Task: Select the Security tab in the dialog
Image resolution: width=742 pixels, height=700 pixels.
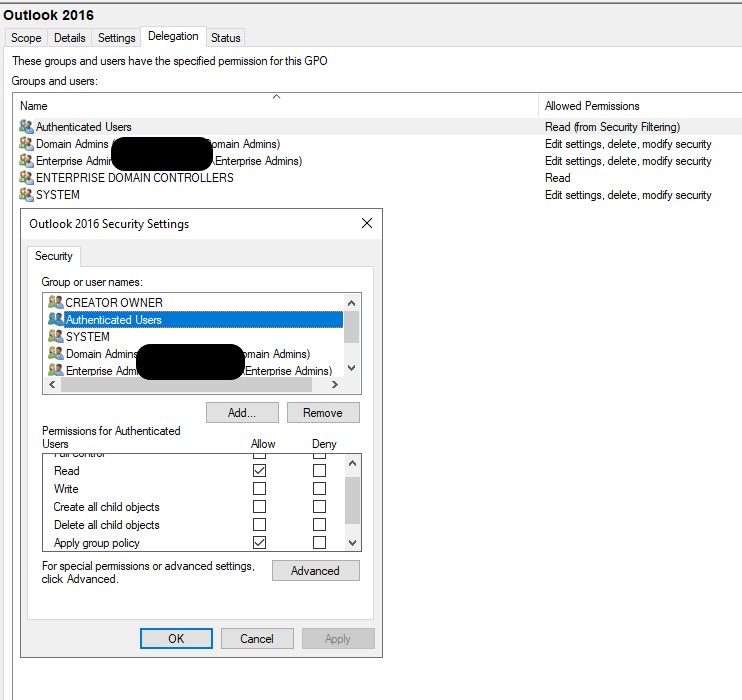Action: pos(53,256)
